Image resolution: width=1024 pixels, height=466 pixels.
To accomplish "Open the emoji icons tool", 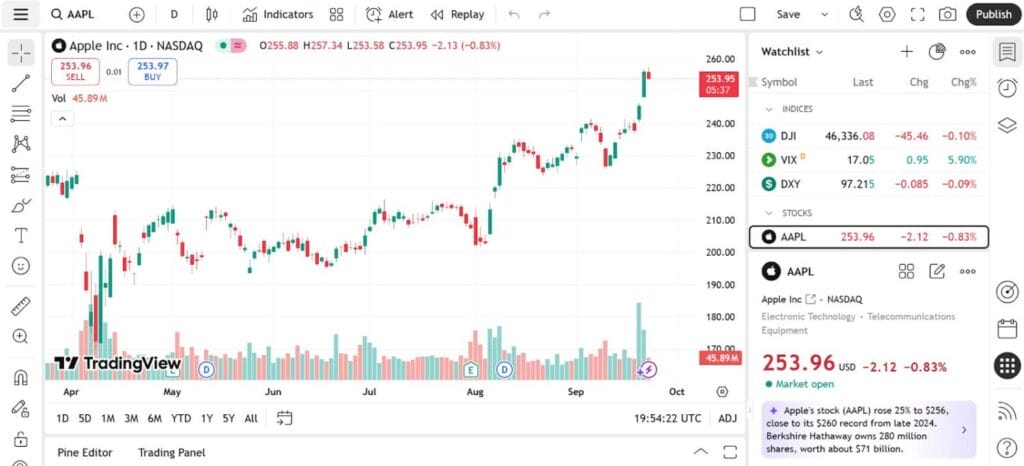I will tap(21, 267).
